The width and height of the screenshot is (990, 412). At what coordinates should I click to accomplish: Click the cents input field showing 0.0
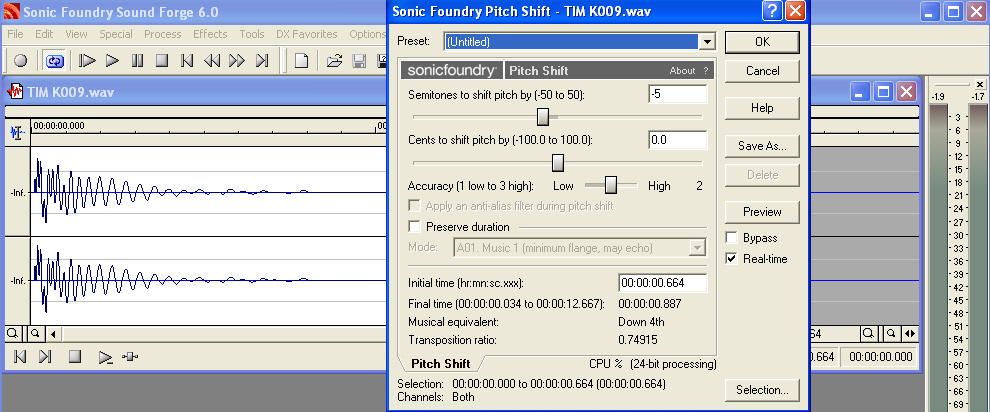click(677, 140)
